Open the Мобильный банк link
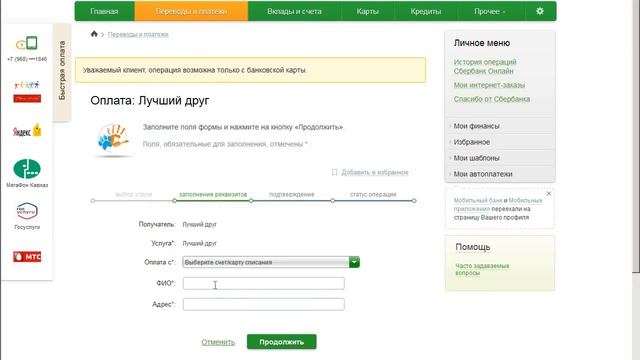Image resolution: width=640 pixels, height=360 pixels. click(478, 200)
